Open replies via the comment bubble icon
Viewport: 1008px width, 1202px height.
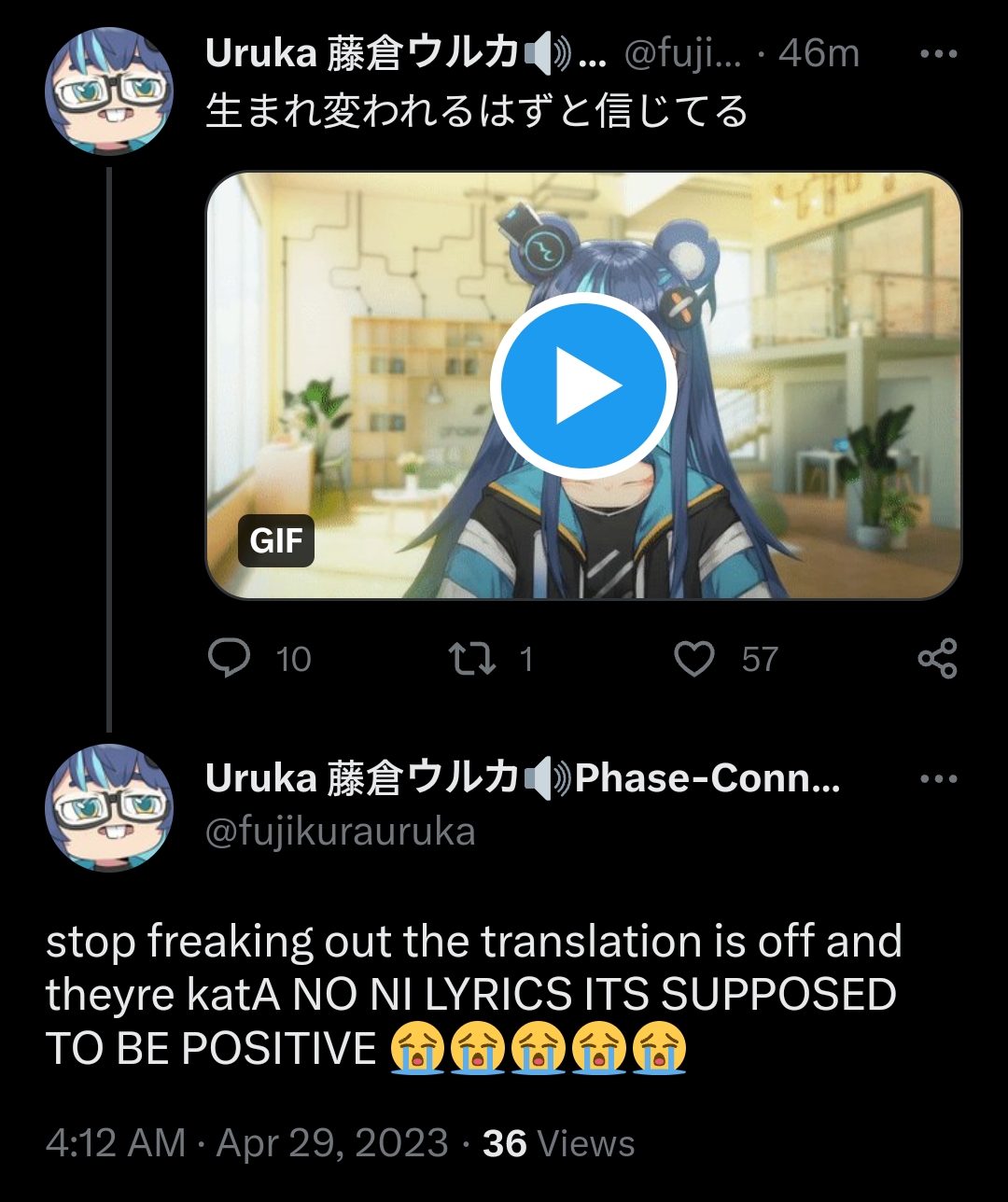[x=229, y=658]
